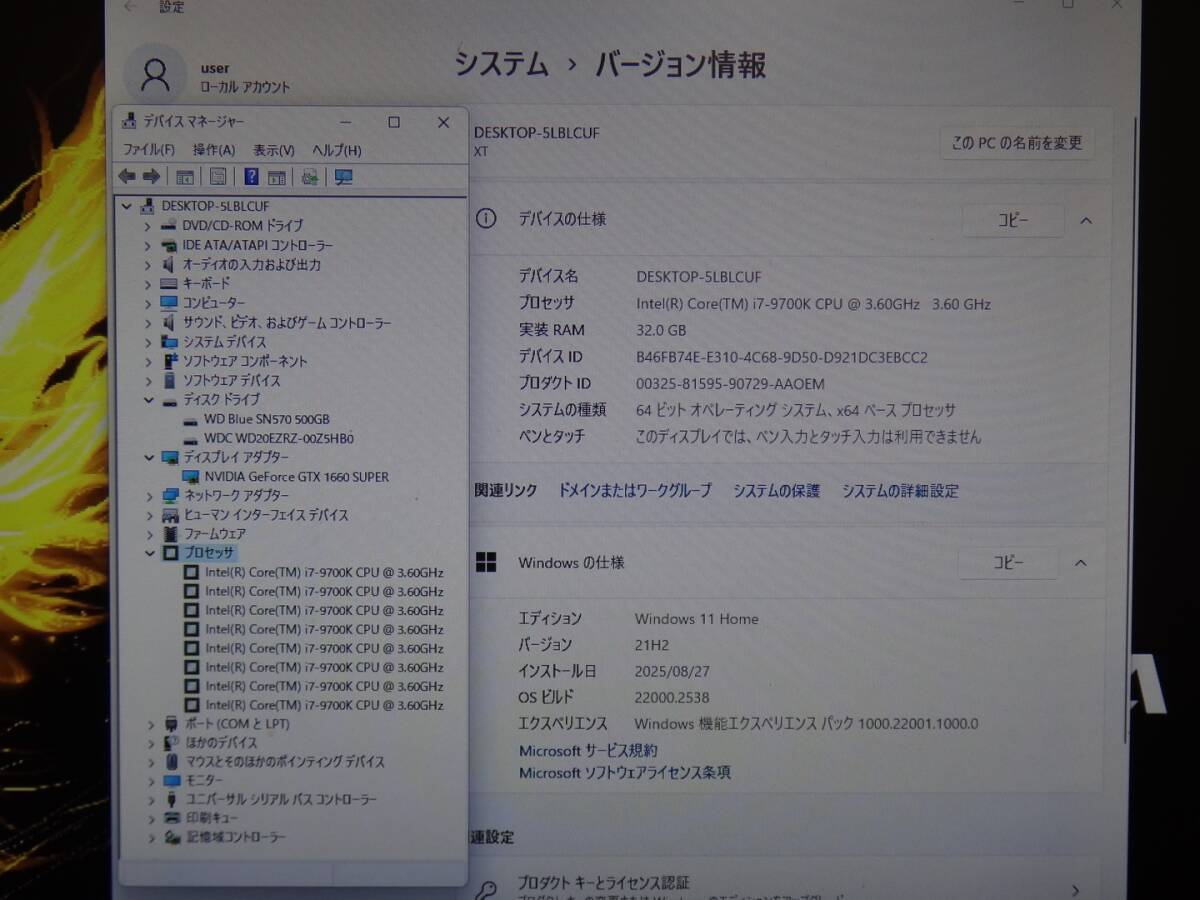Screen dimensions: 1200x900
Task: Click the blue help icon in Device Manager toolbar
Action: 251,177
